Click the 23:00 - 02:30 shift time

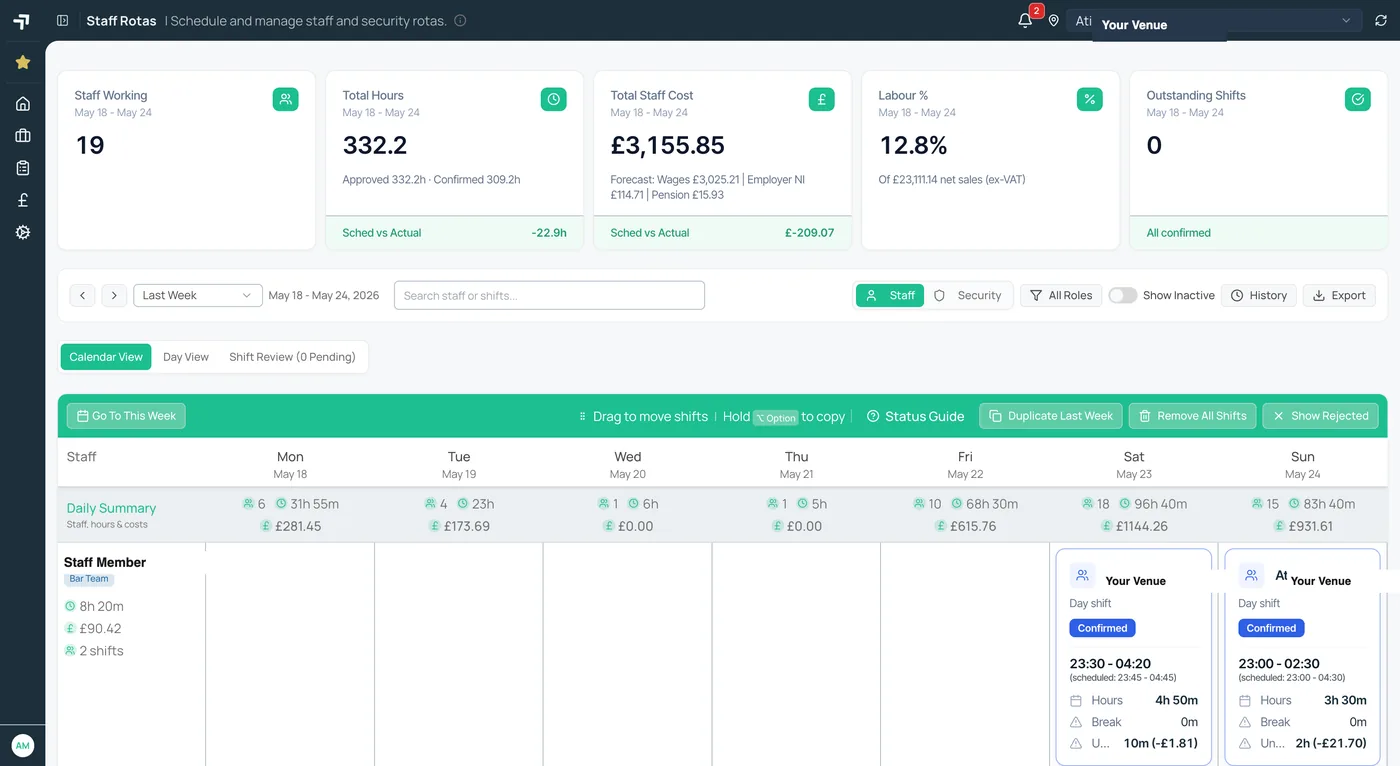pyautogui.click(x=1279, y=663)
